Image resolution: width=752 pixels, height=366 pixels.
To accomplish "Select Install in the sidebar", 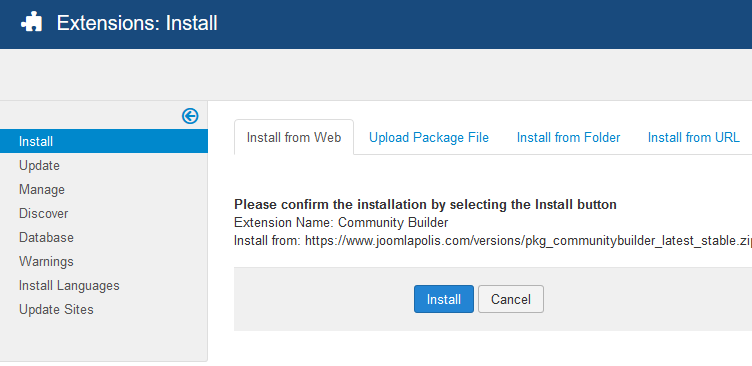I will pos(104,141).
